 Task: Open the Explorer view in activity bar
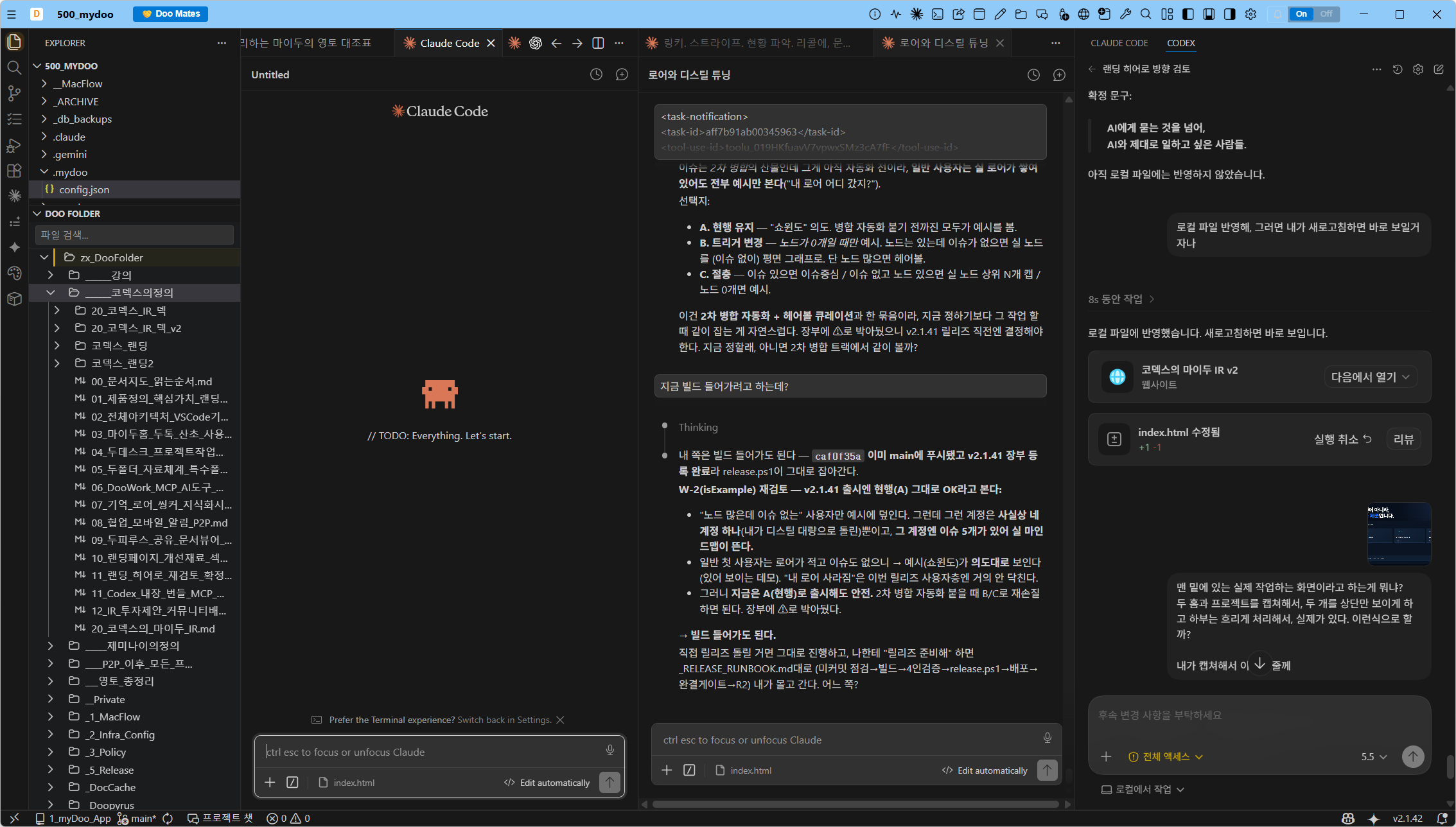(14, 42)
